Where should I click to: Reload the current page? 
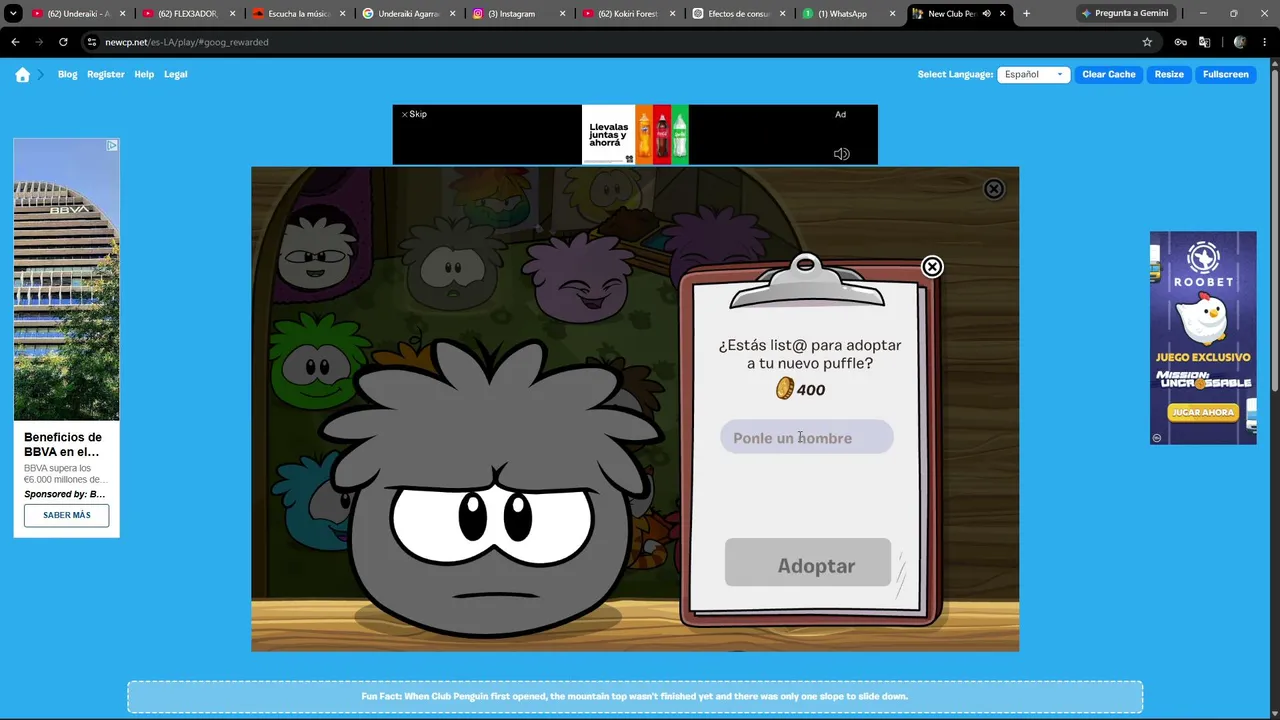click(63, 42)
